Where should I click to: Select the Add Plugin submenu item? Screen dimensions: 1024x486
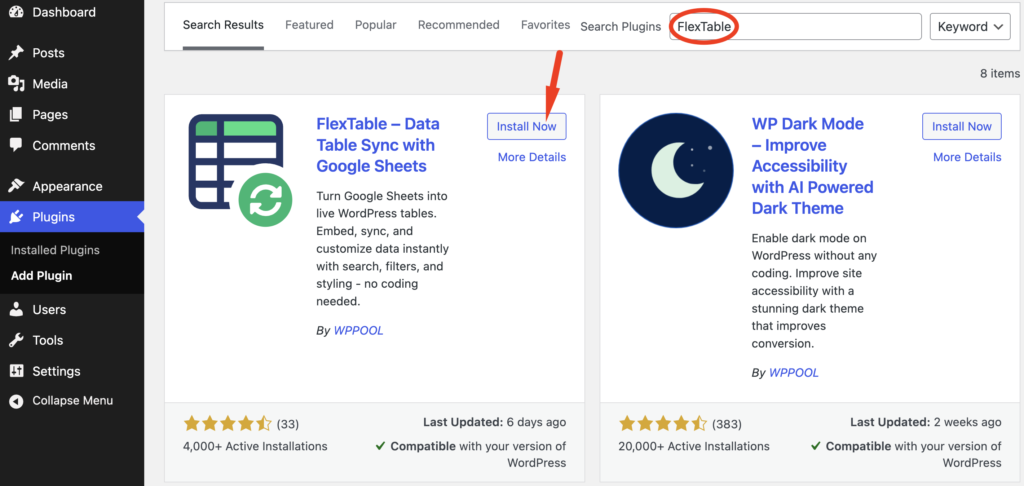click(x=42, y=276)
